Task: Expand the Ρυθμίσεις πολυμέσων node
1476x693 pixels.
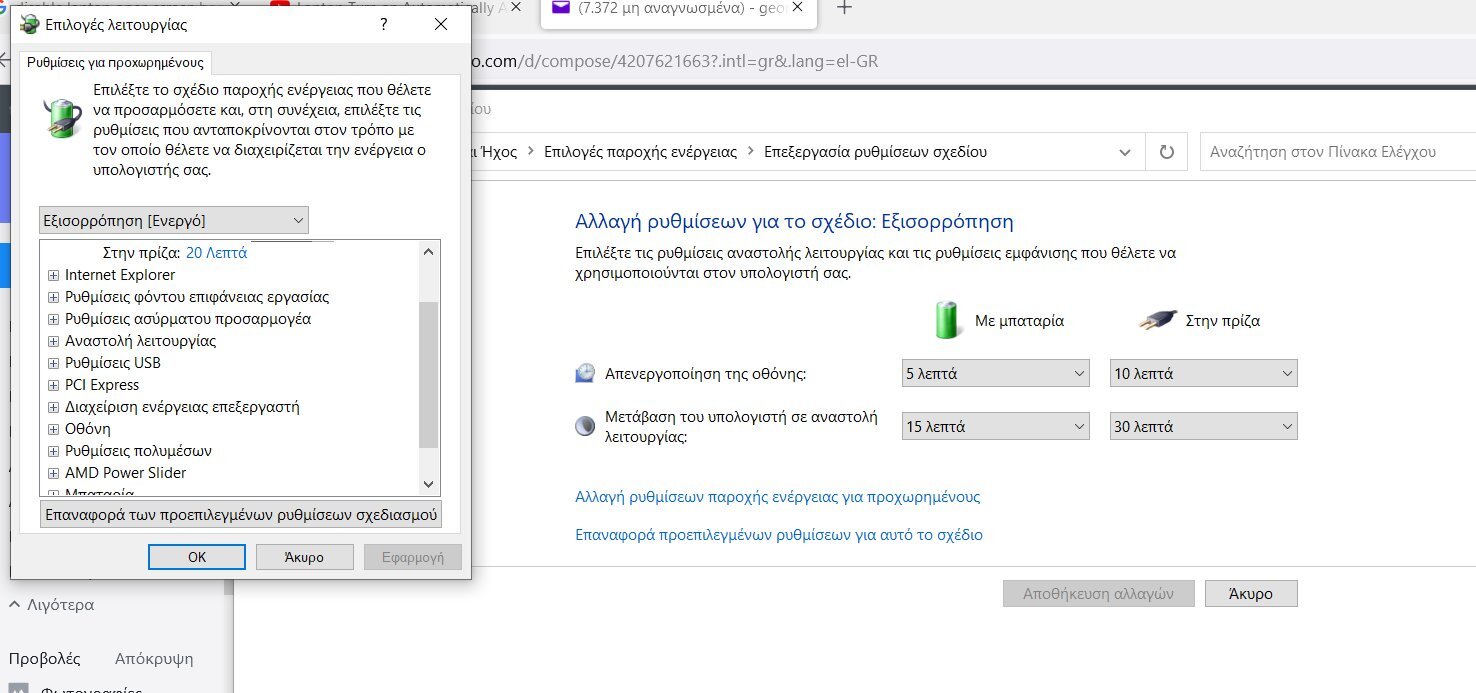Action: coord(54,451)
